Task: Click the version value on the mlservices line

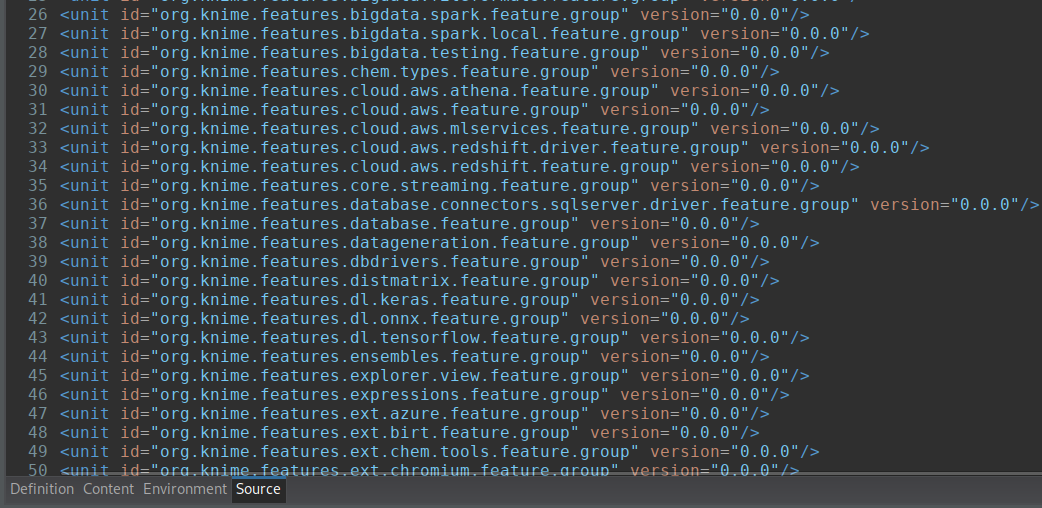Action: pos(825,128)
